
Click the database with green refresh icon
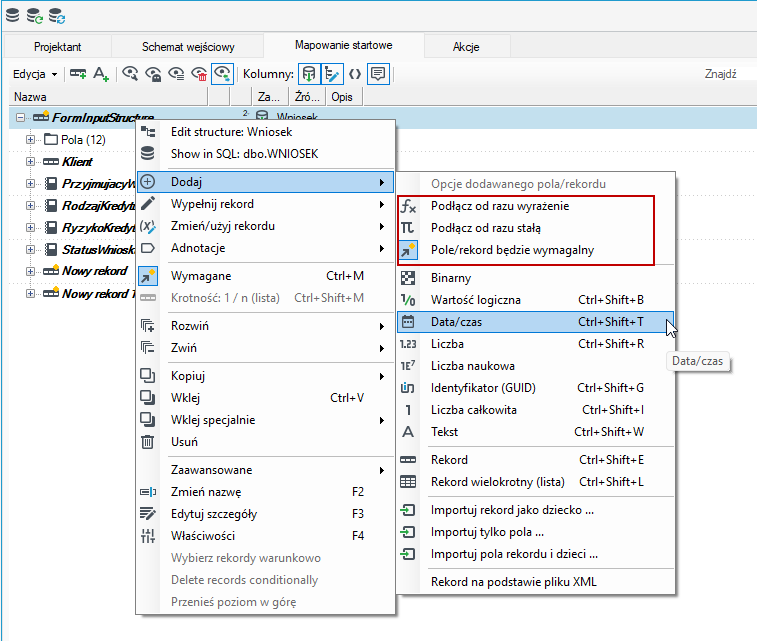point(34,15)
